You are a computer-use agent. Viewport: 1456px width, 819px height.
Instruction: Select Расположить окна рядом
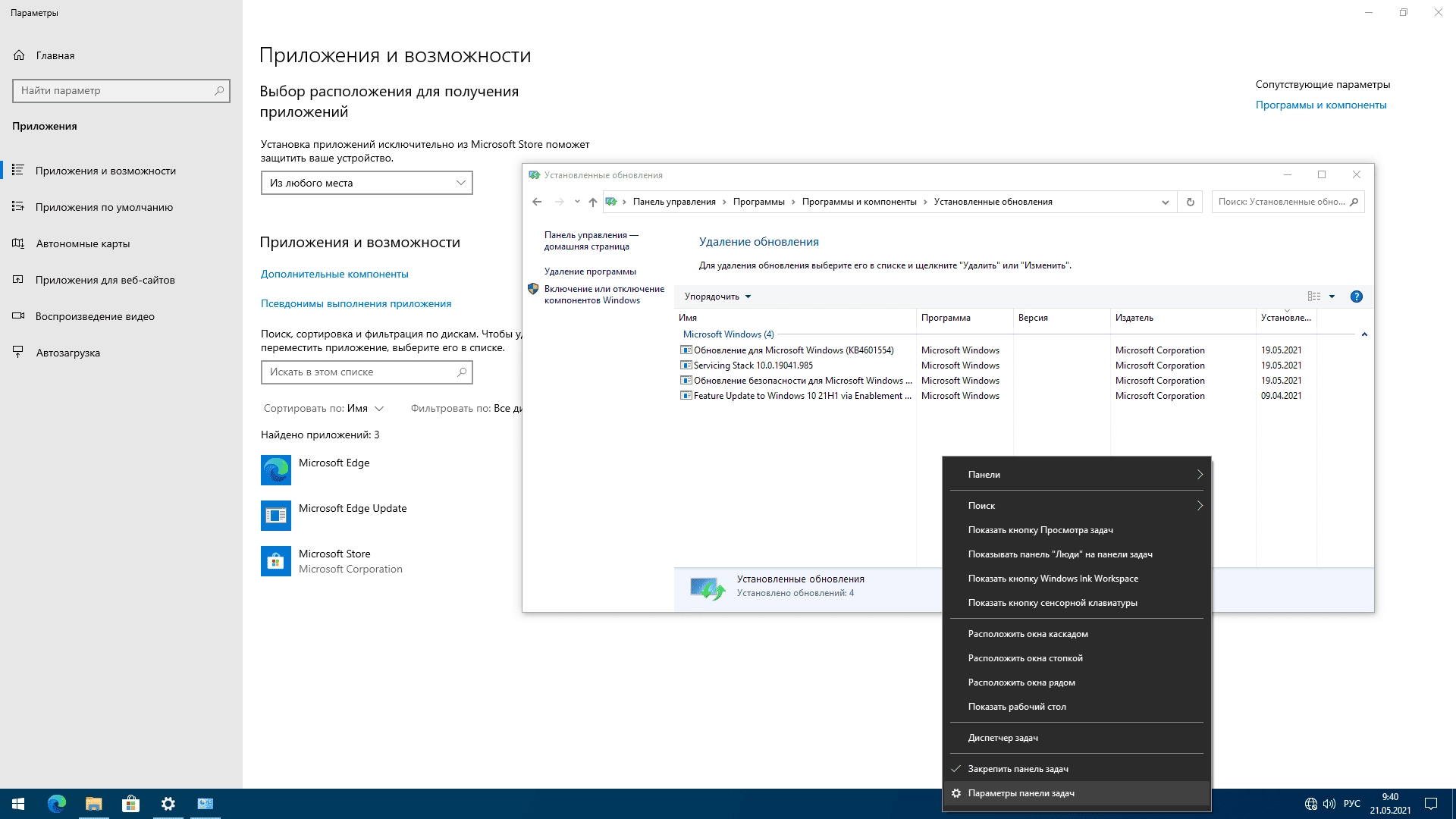pyautogui.click(x=1077, y=682)
